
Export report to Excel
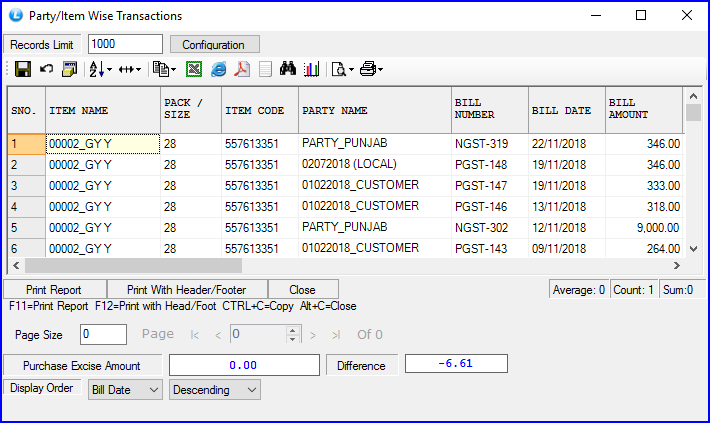pyautogui.click(x=194, y=69)
